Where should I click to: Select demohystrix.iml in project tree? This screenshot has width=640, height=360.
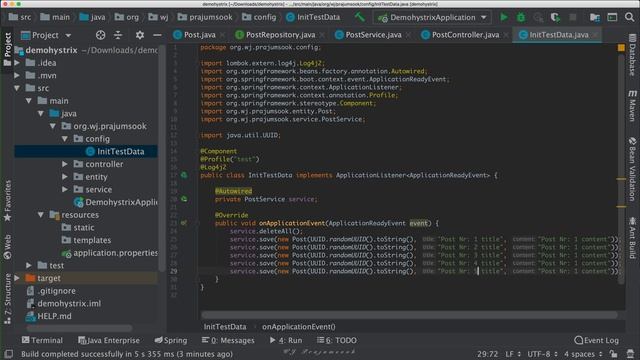[63, 303]
